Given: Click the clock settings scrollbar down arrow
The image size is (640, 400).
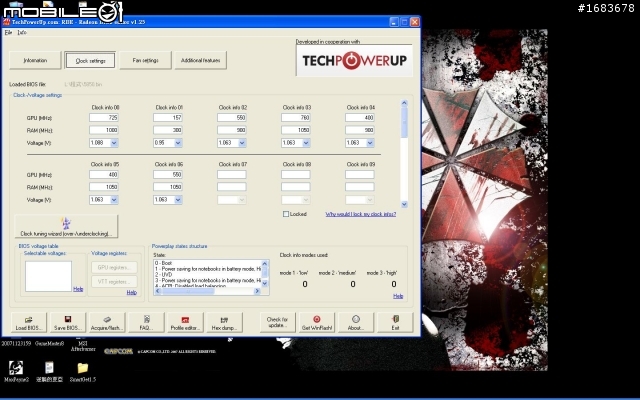Looking at the screenshot, I should (x=404, y=204).
